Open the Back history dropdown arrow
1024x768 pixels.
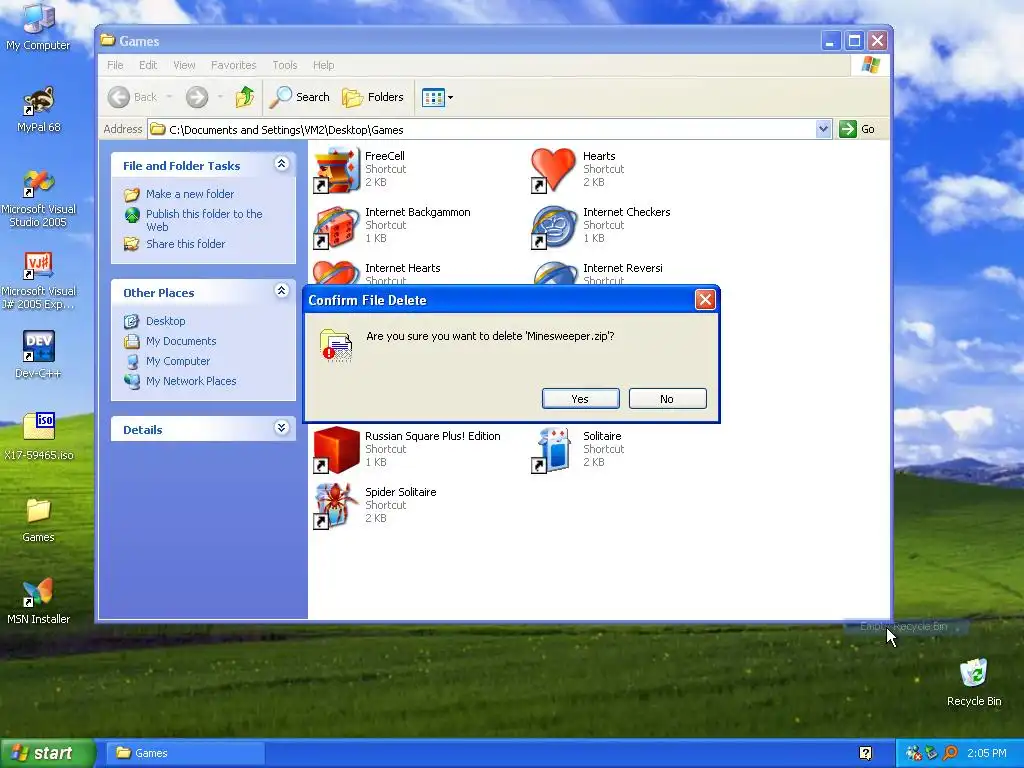(x=169, y=97)
